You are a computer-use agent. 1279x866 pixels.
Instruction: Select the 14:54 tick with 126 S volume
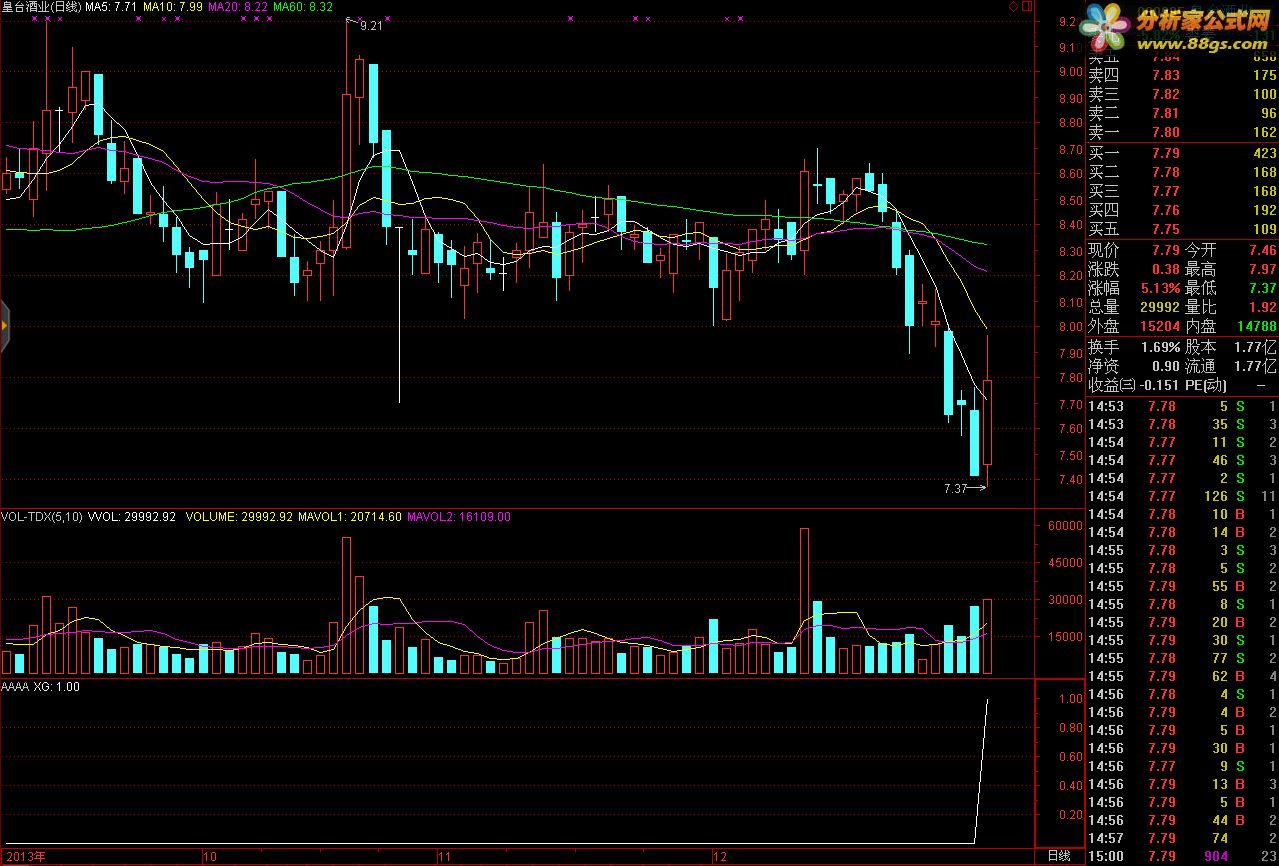pyautogui.click(x=1182, y=496)
